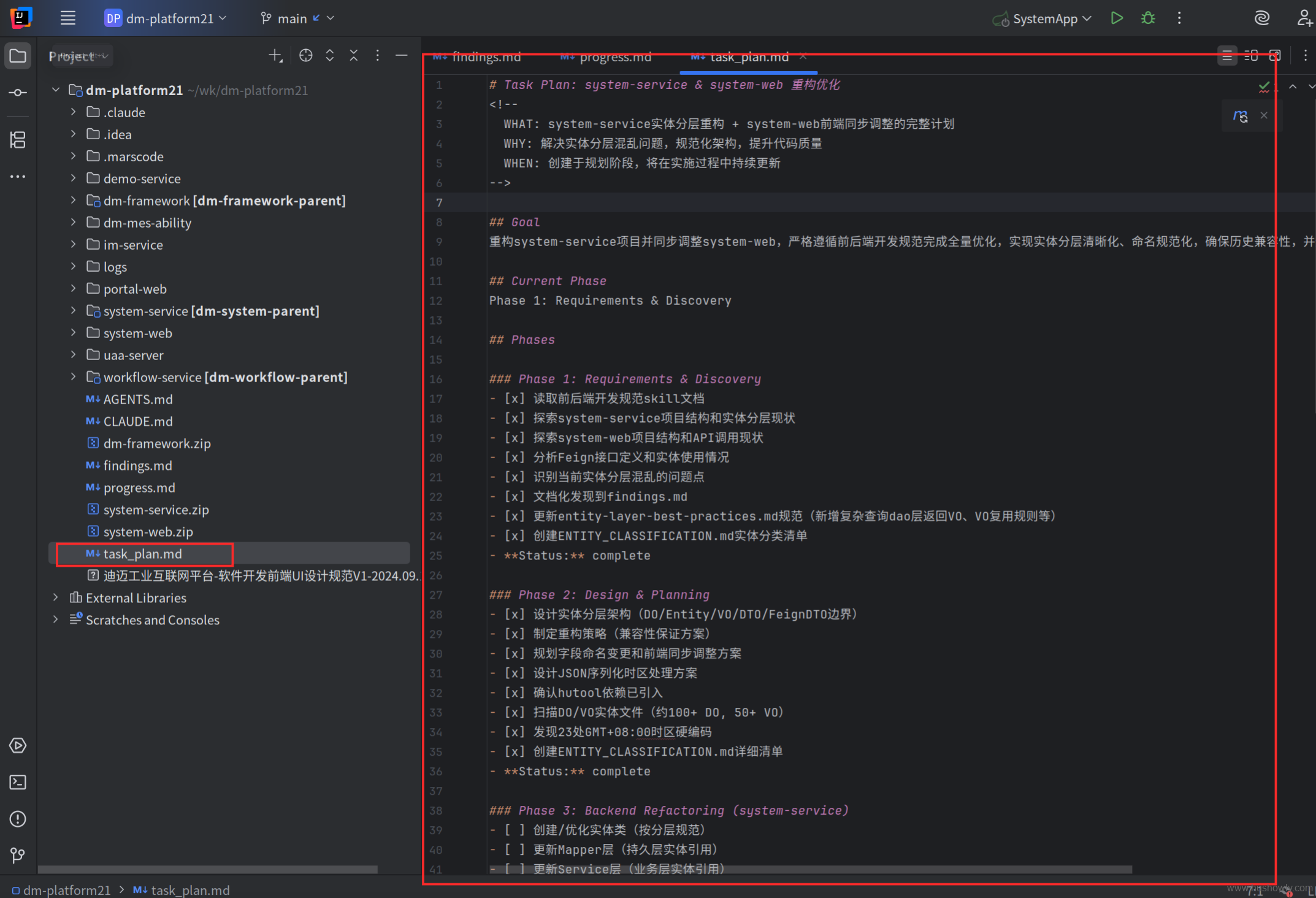
Task: Switch to preview-only view mode
Action: pos(1275,56)
